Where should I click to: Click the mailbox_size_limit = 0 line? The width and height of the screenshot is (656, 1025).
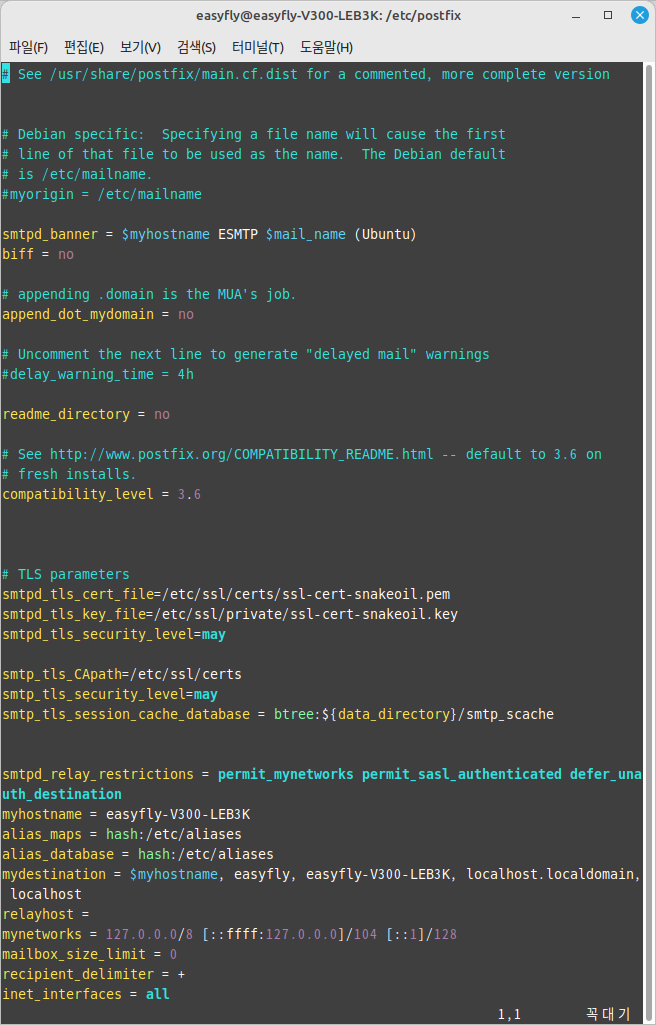click(90, 954)
